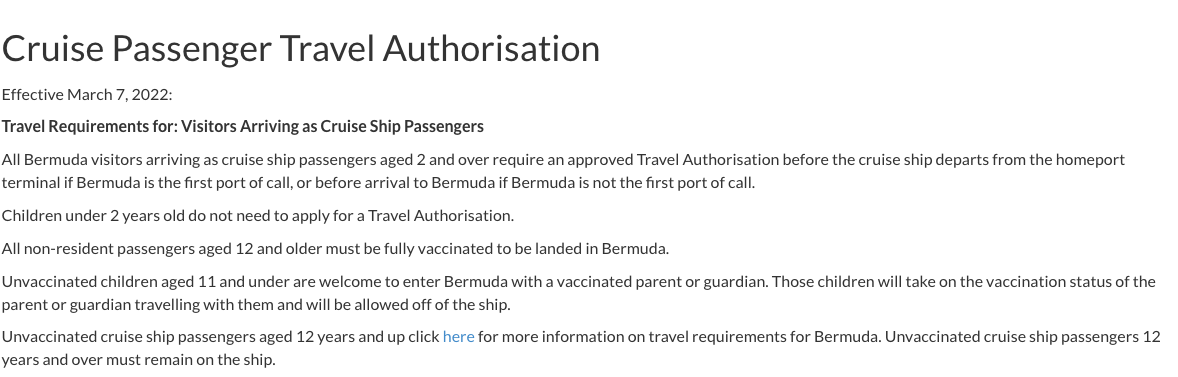Click the bold Travel Requirements subheading
This screenshot has height=377, width=1178.
[243, 126]
